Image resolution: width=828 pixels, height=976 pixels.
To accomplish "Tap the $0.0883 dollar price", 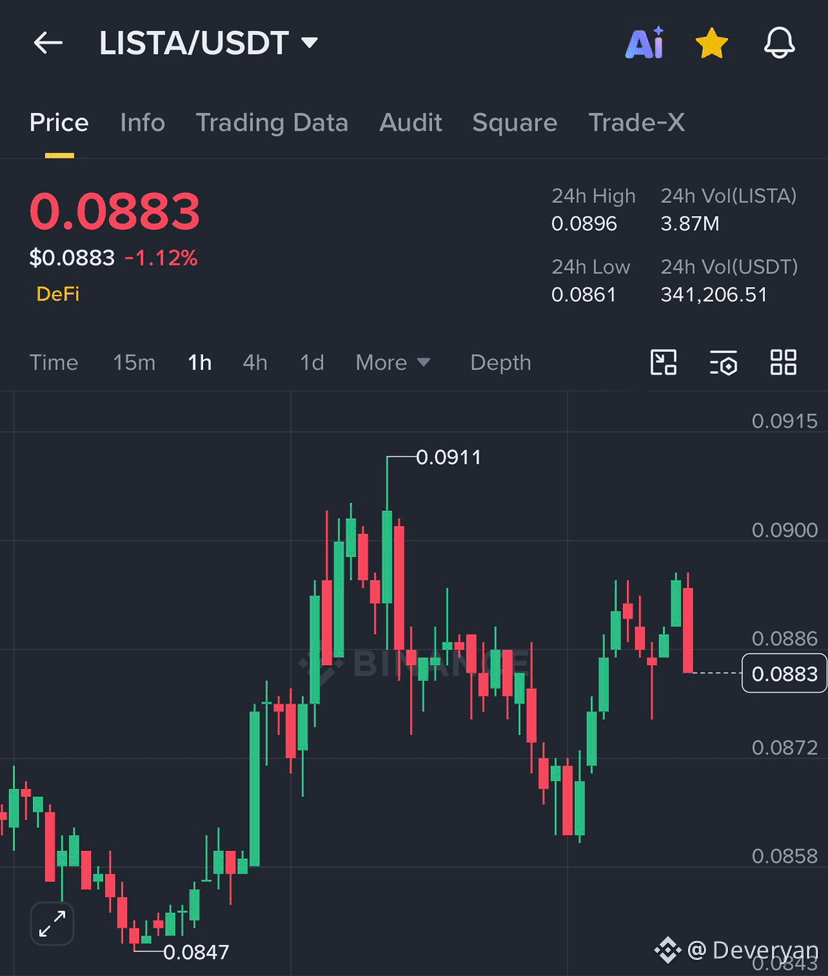I will (x=72, y=258).
